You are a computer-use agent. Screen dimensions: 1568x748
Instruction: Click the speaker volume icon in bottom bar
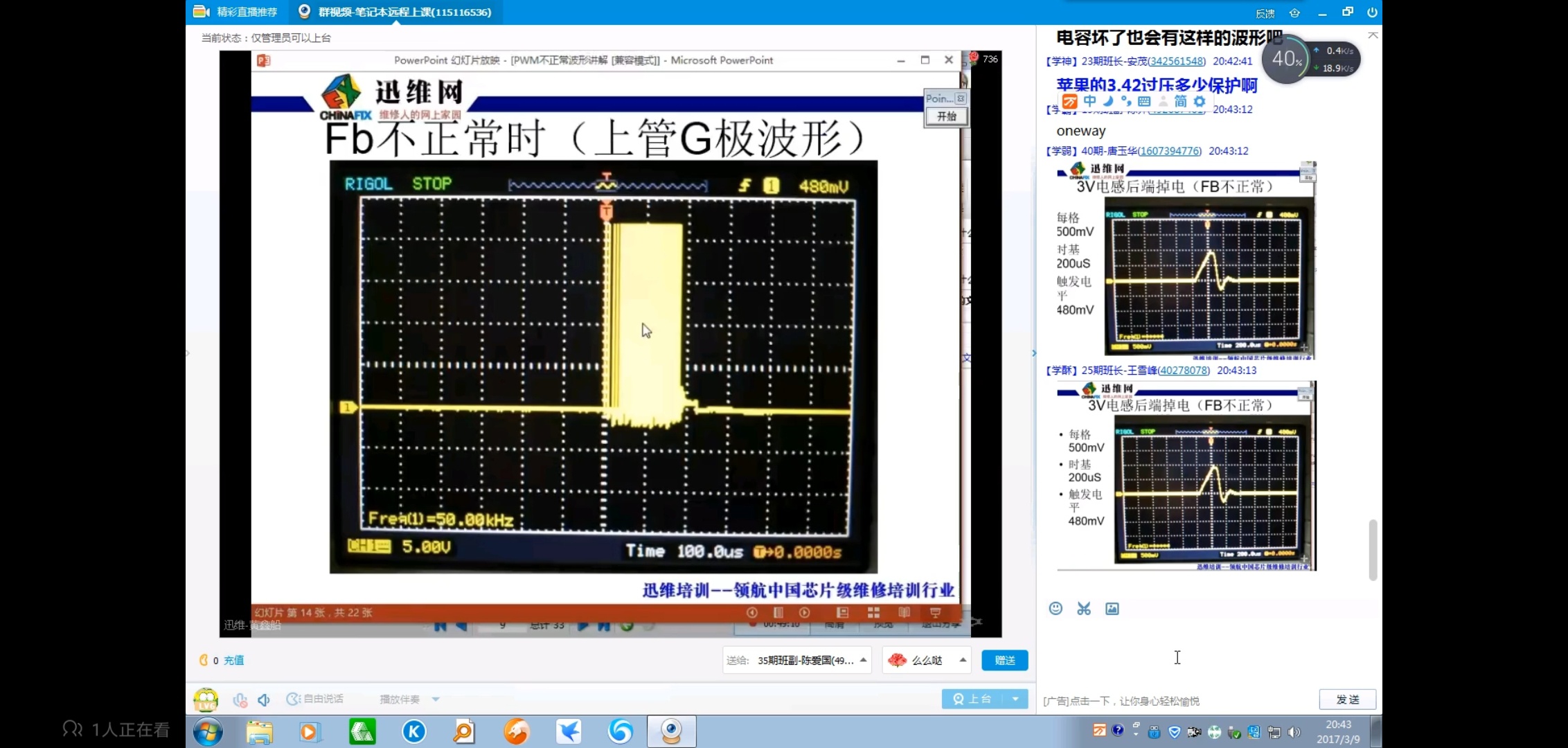point(264,700)
